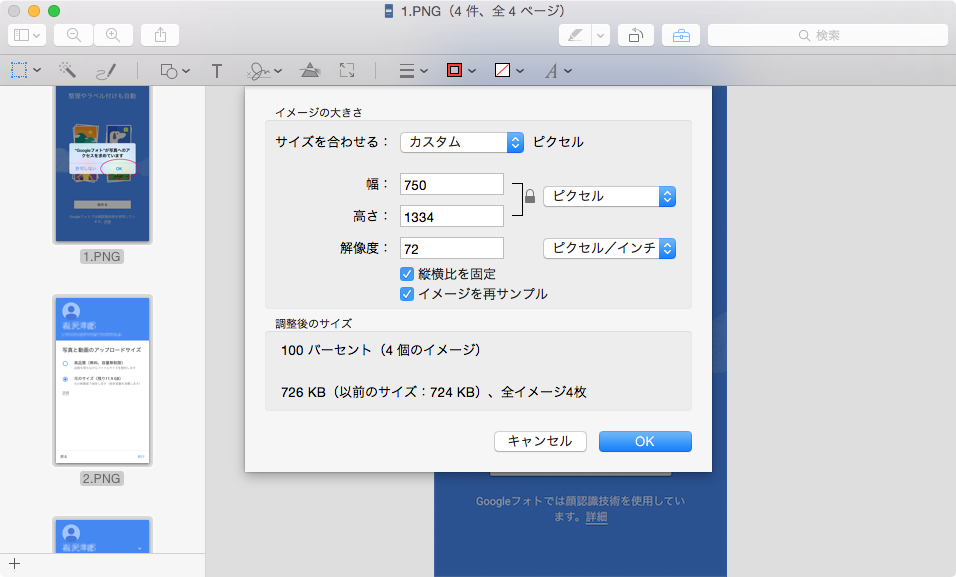Viewport: 956px width, 577px height.
Task: Uncheck the 縦横比を固定 checkbox
Action: pos(407,274)
